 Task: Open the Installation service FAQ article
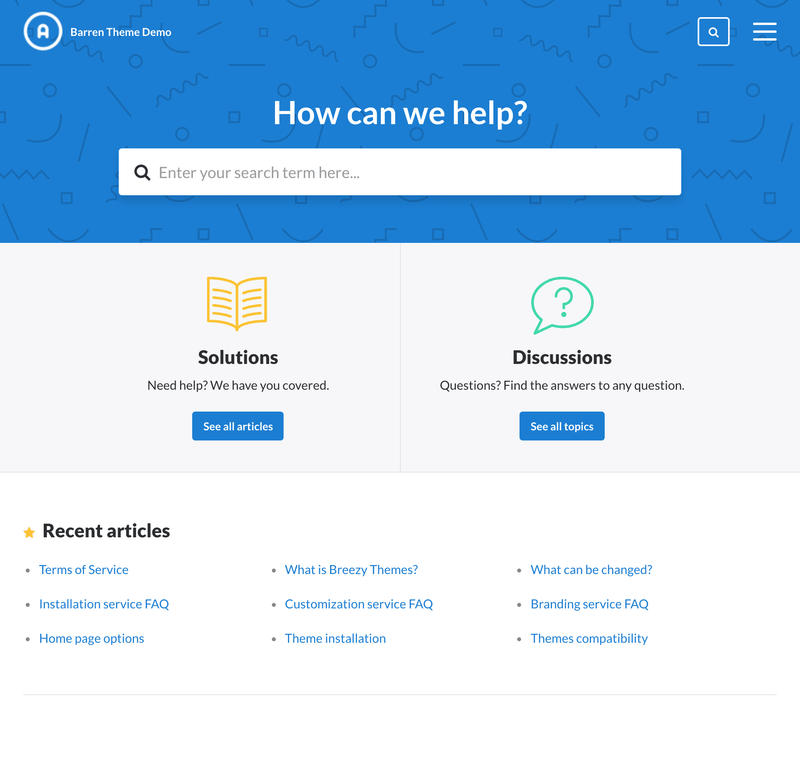tap(104, 604)
